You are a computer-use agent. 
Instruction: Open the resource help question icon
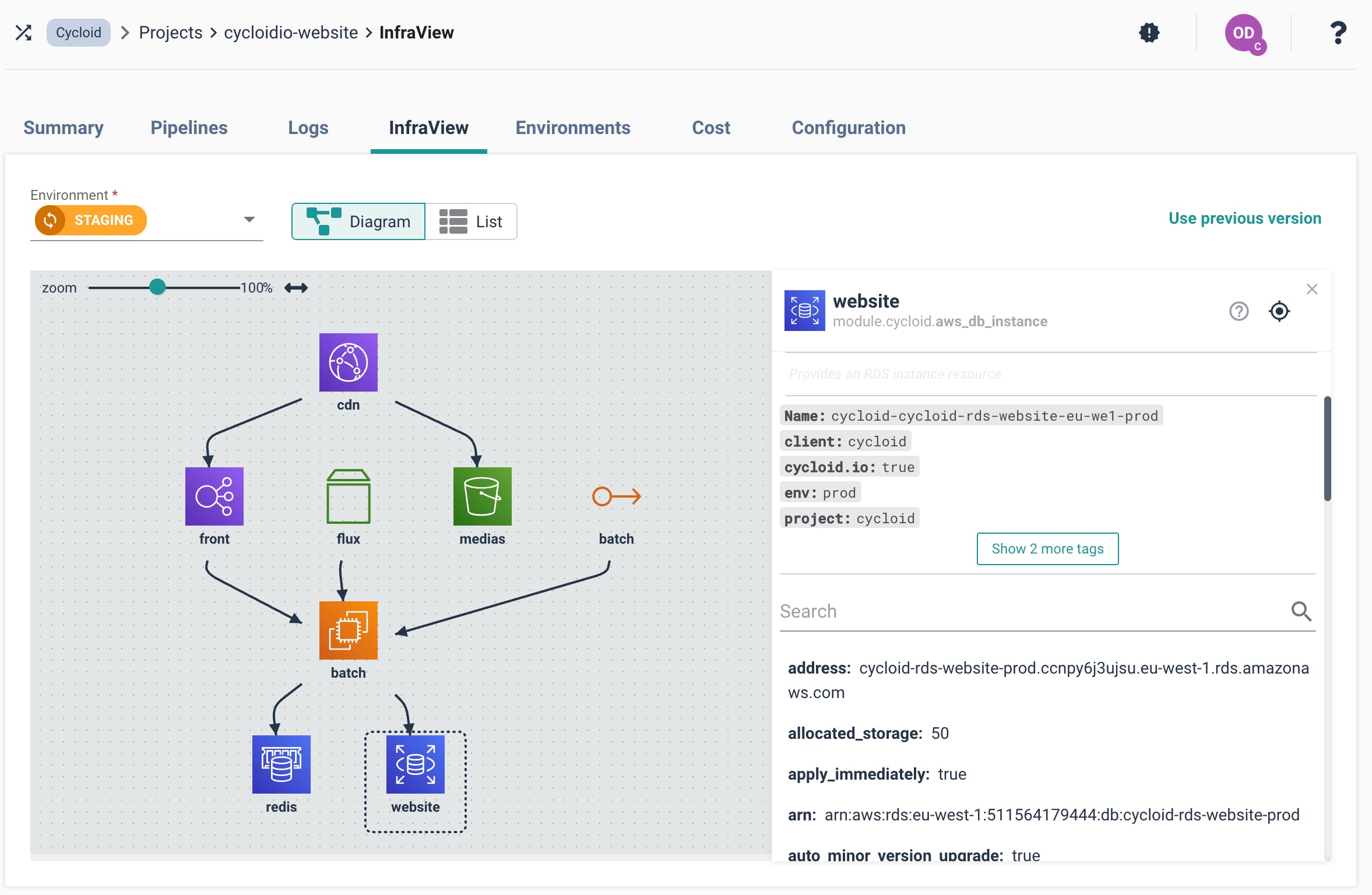pyautogui.click(x=1239, y=311)
